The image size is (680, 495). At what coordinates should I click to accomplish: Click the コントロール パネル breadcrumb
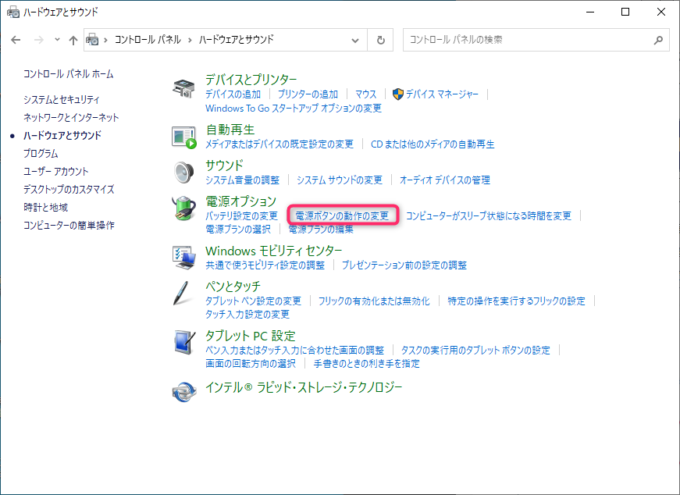(147, 40)
